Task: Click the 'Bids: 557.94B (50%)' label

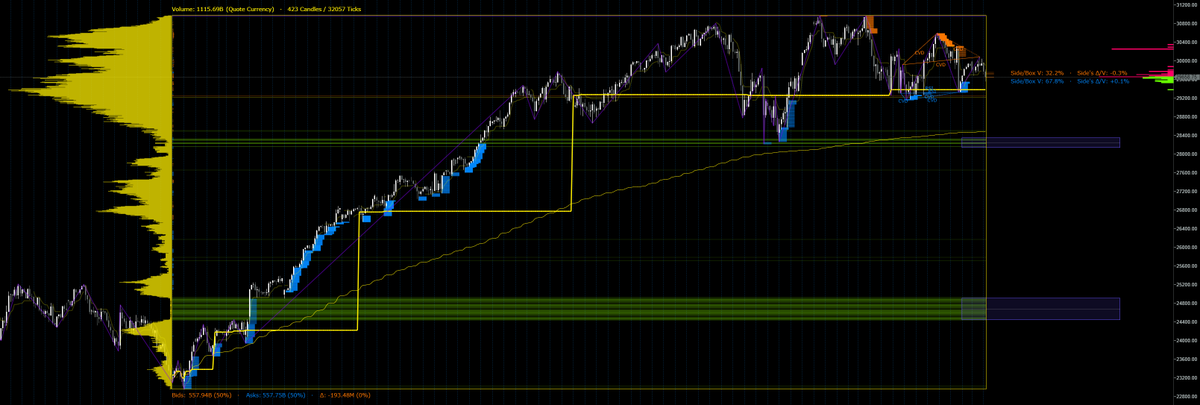Action: pos(203,394)
